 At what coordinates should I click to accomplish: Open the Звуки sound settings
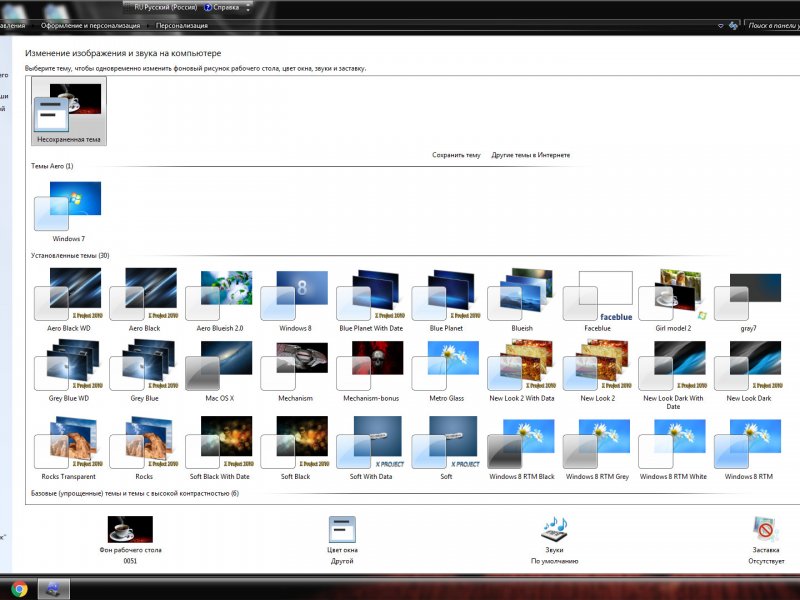554,540
